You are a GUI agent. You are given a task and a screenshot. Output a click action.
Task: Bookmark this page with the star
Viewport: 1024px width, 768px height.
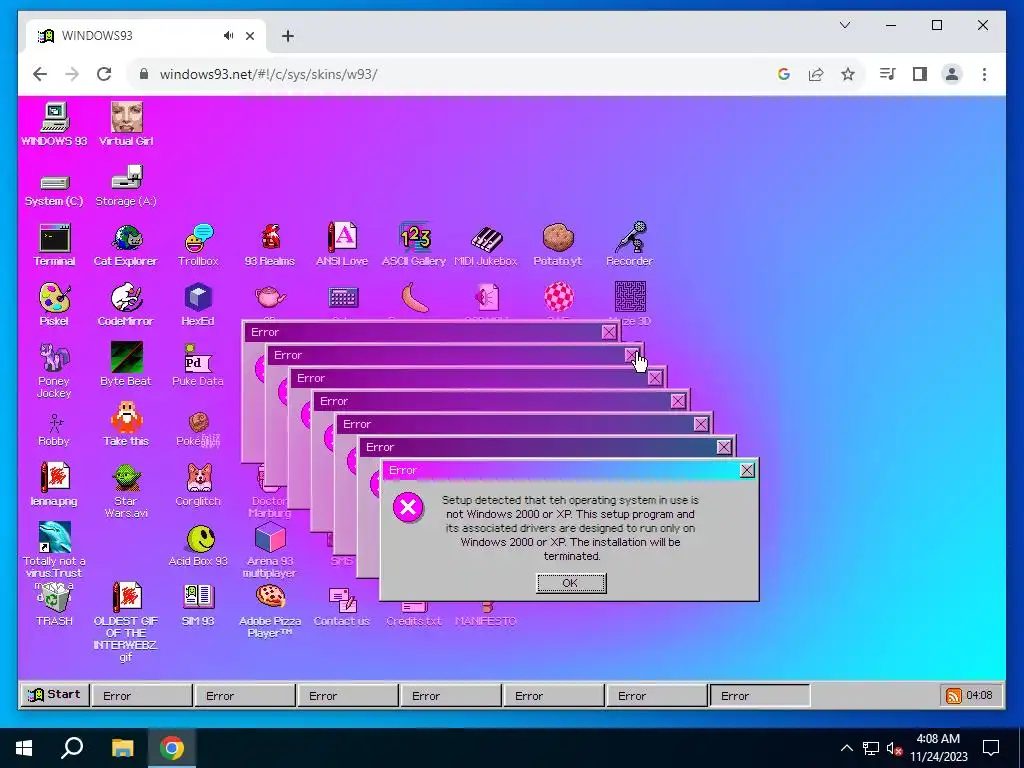(848, 74)
